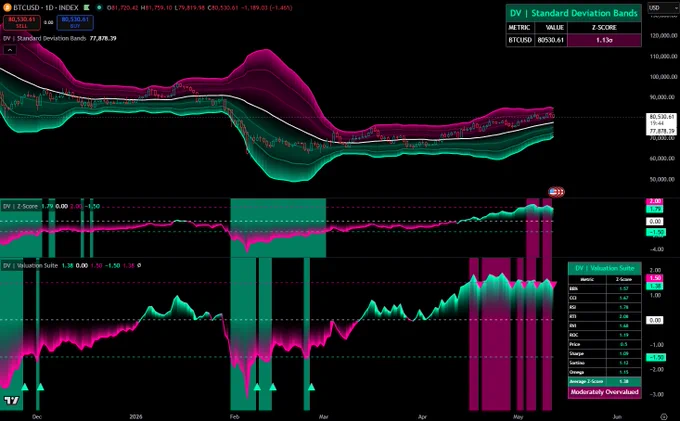The height and width of the screenshot is (421, 680).
Task: Click the 50,000.00 price axis label
Action: click(663, 179)
